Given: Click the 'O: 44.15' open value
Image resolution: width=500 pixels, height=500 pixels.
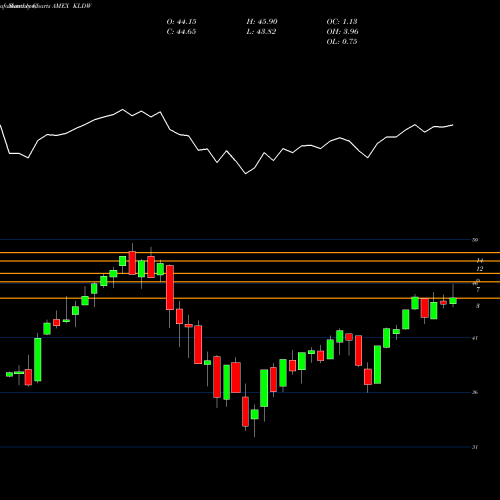Looking at the screenshot, I should click(181, 22).
